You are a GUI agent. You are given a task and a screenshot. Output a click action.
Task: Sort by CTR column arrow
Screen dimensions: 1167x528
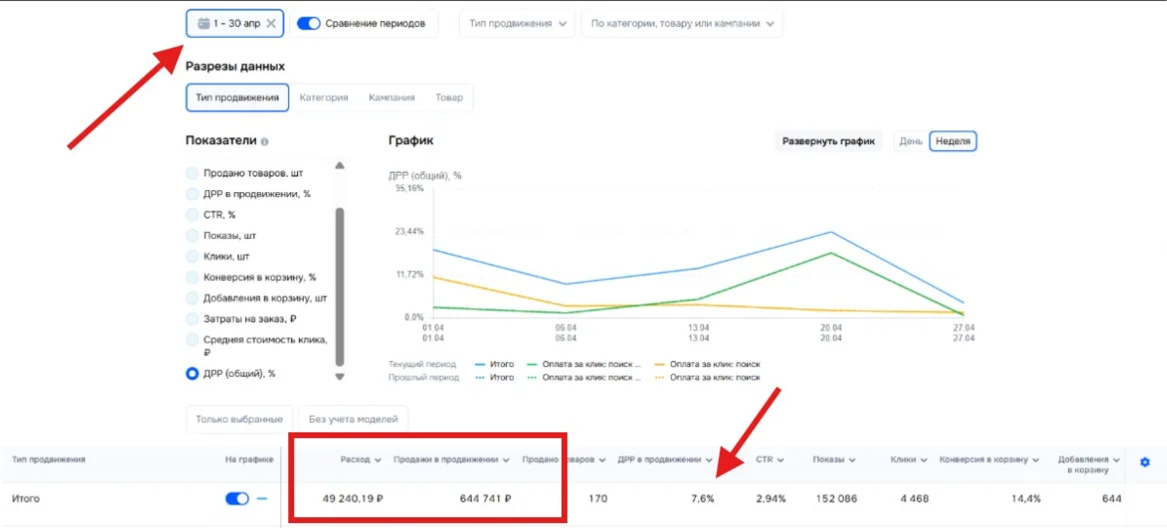781,460
